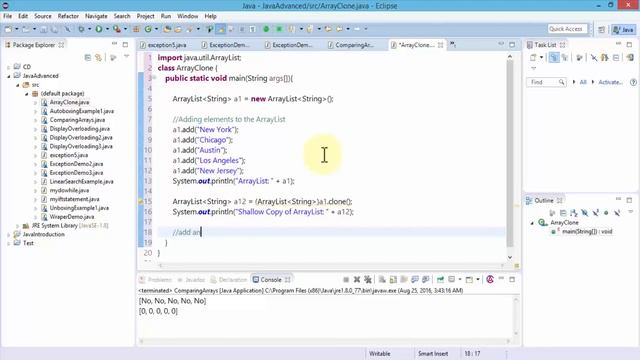Open the Project menu

145,16
